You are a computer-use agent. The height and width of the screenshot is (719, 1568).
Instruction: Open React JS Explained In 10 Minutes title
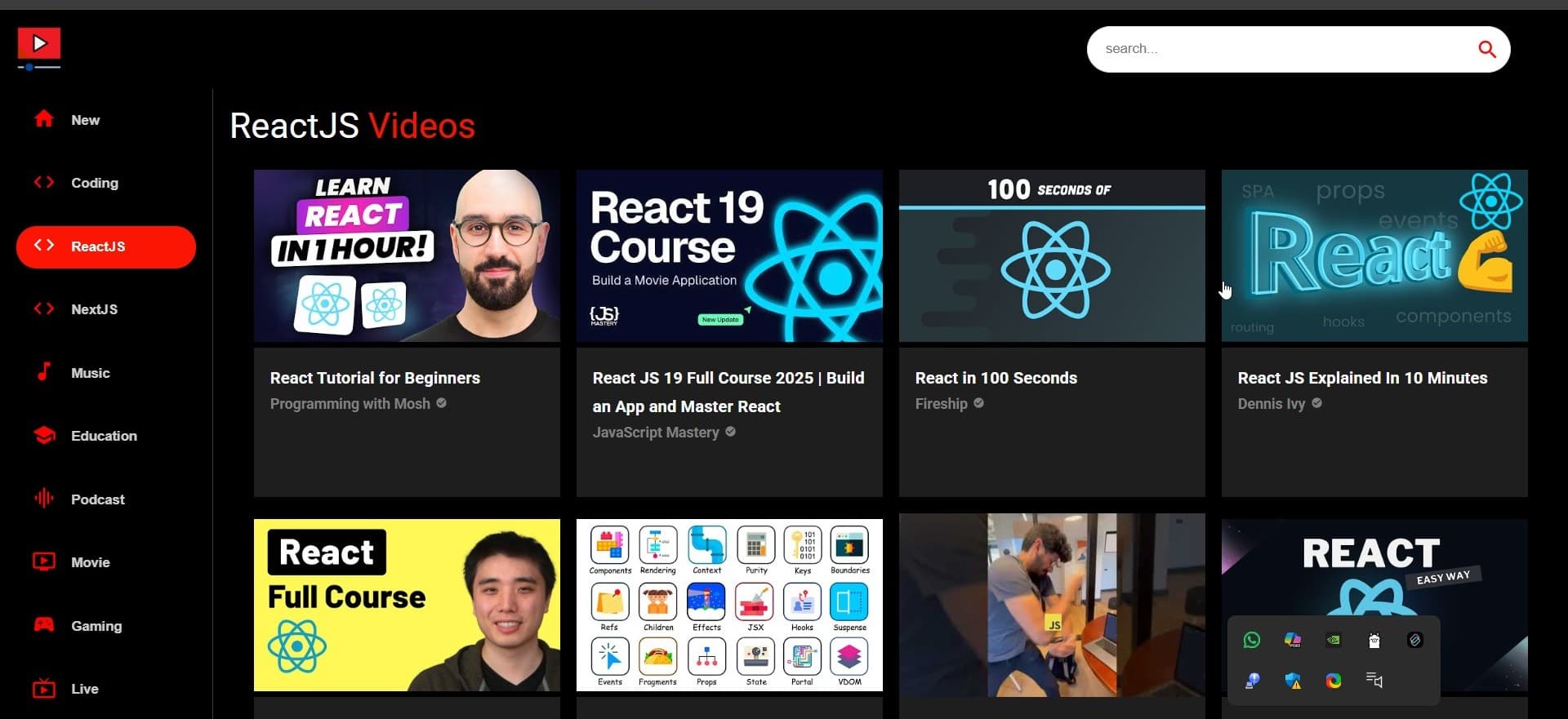(1361, 378)
